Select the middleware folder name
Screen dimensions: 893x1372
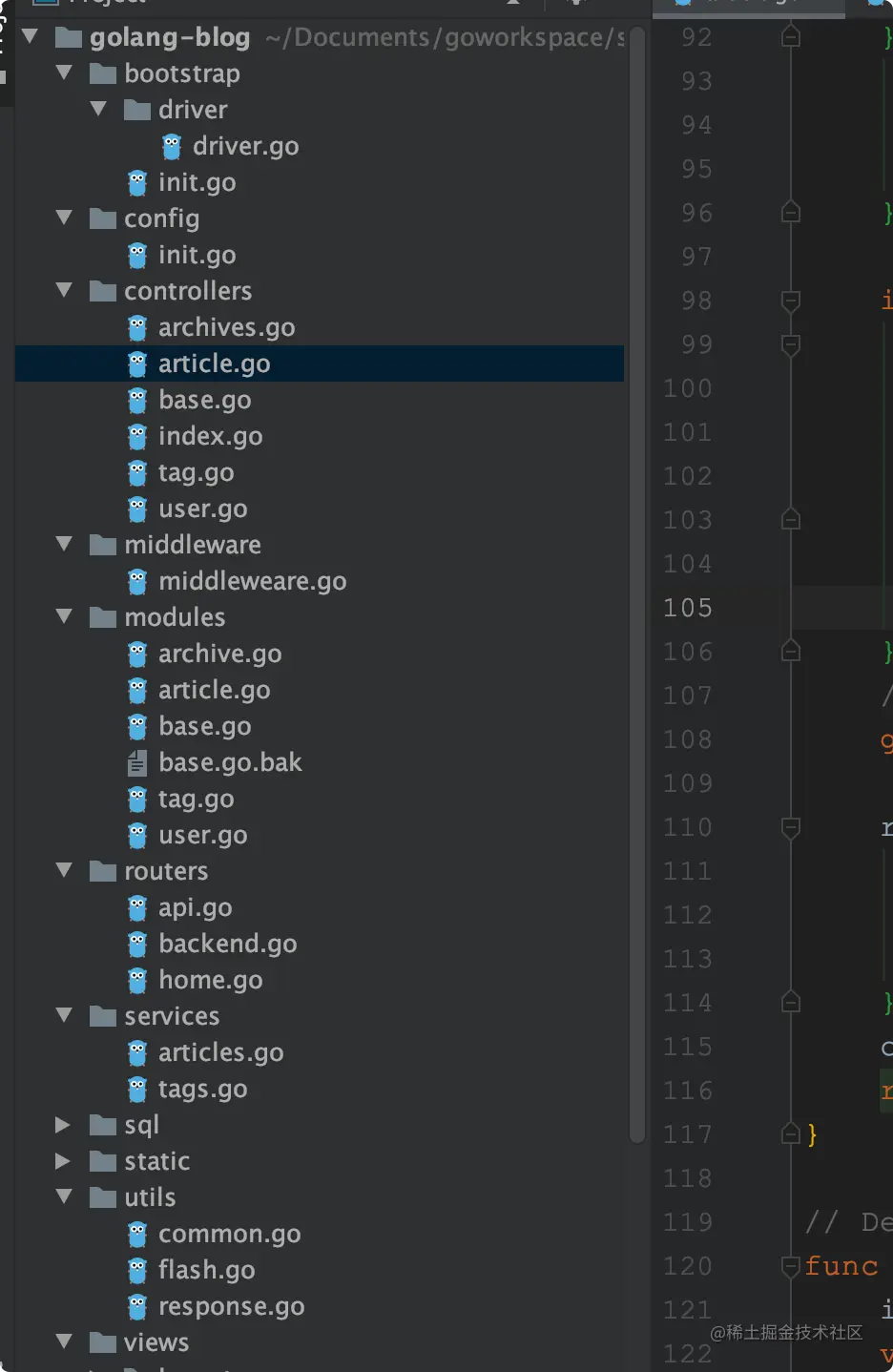click(x=193, y=545)
